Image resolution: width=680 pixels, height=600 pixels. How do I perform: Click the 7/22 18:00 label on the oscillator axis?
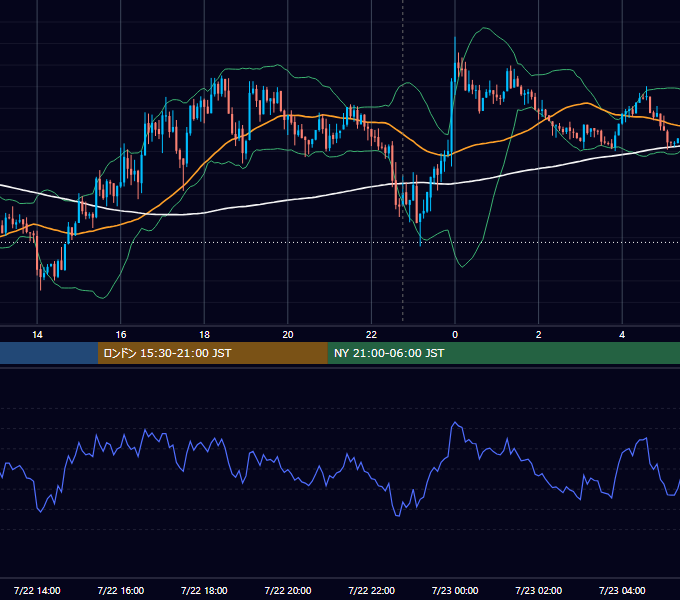204,590
